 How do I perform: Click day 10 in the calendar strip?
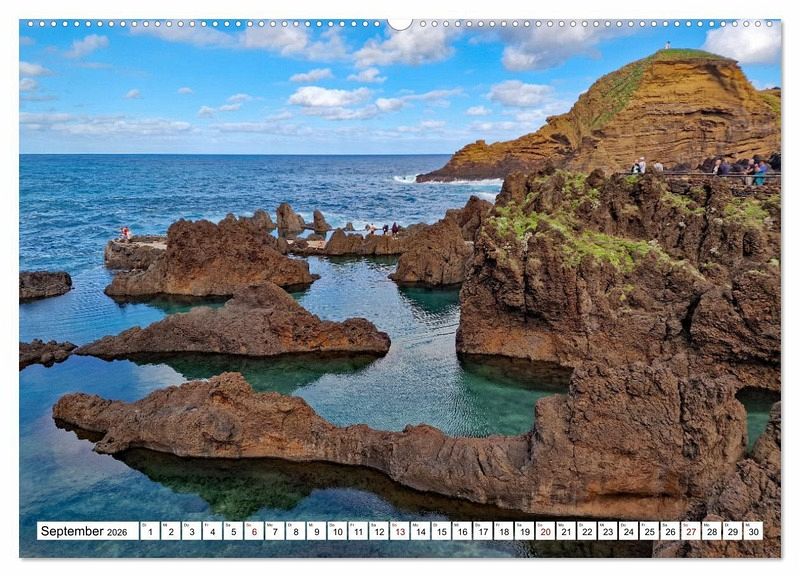(x=337, y=531)
